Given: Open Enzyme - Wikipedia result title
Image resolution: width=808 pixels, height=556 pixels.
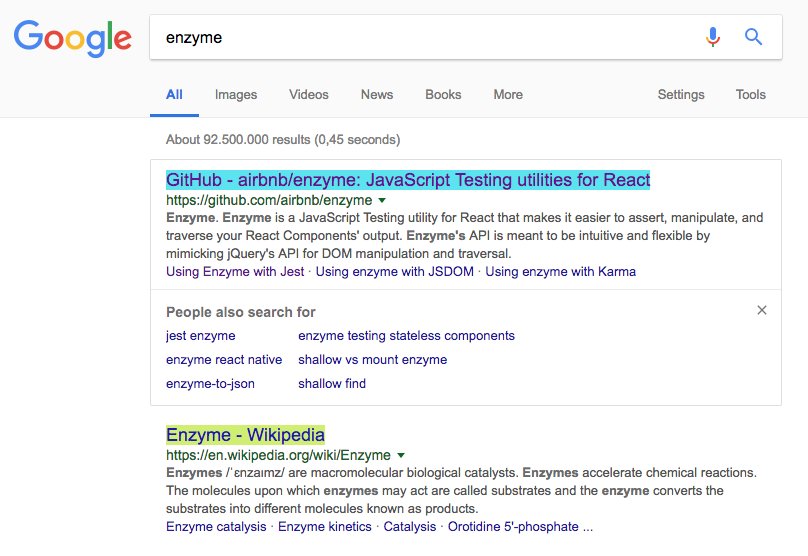Looking at the screenshot, I should tap(245, 435).
